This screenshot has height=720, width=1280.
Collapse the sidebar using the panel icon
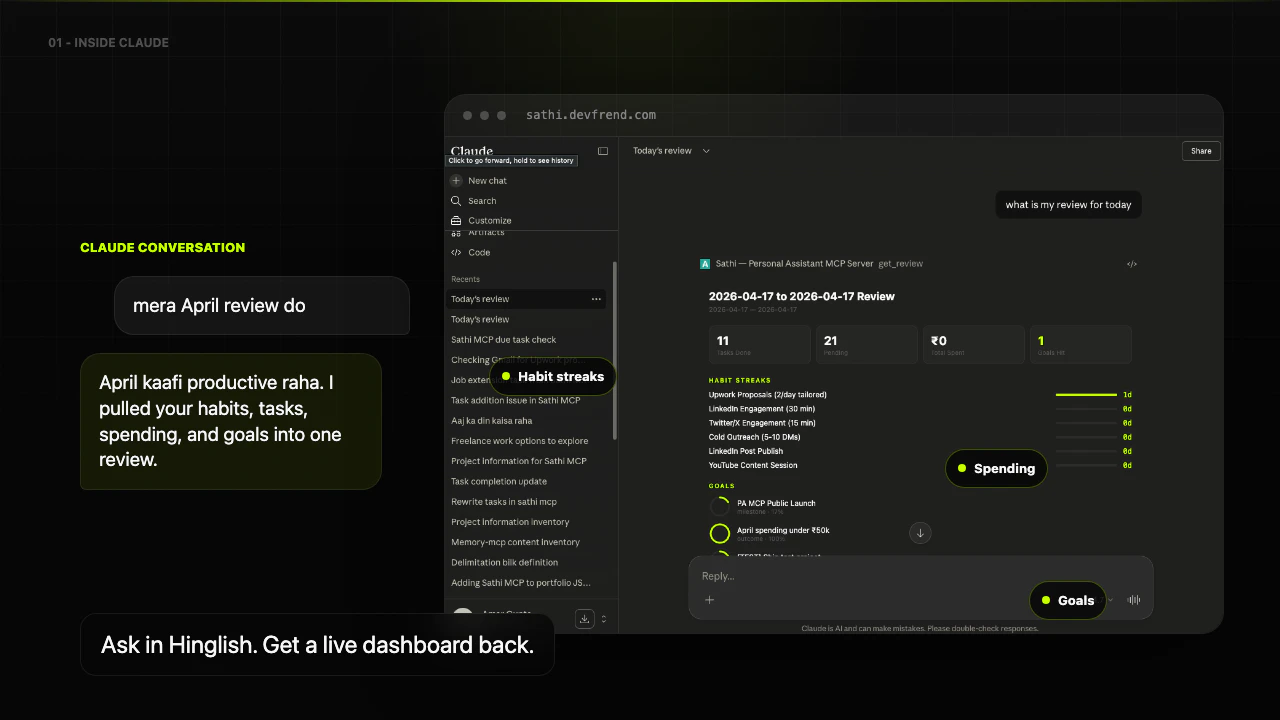[603, 150]
